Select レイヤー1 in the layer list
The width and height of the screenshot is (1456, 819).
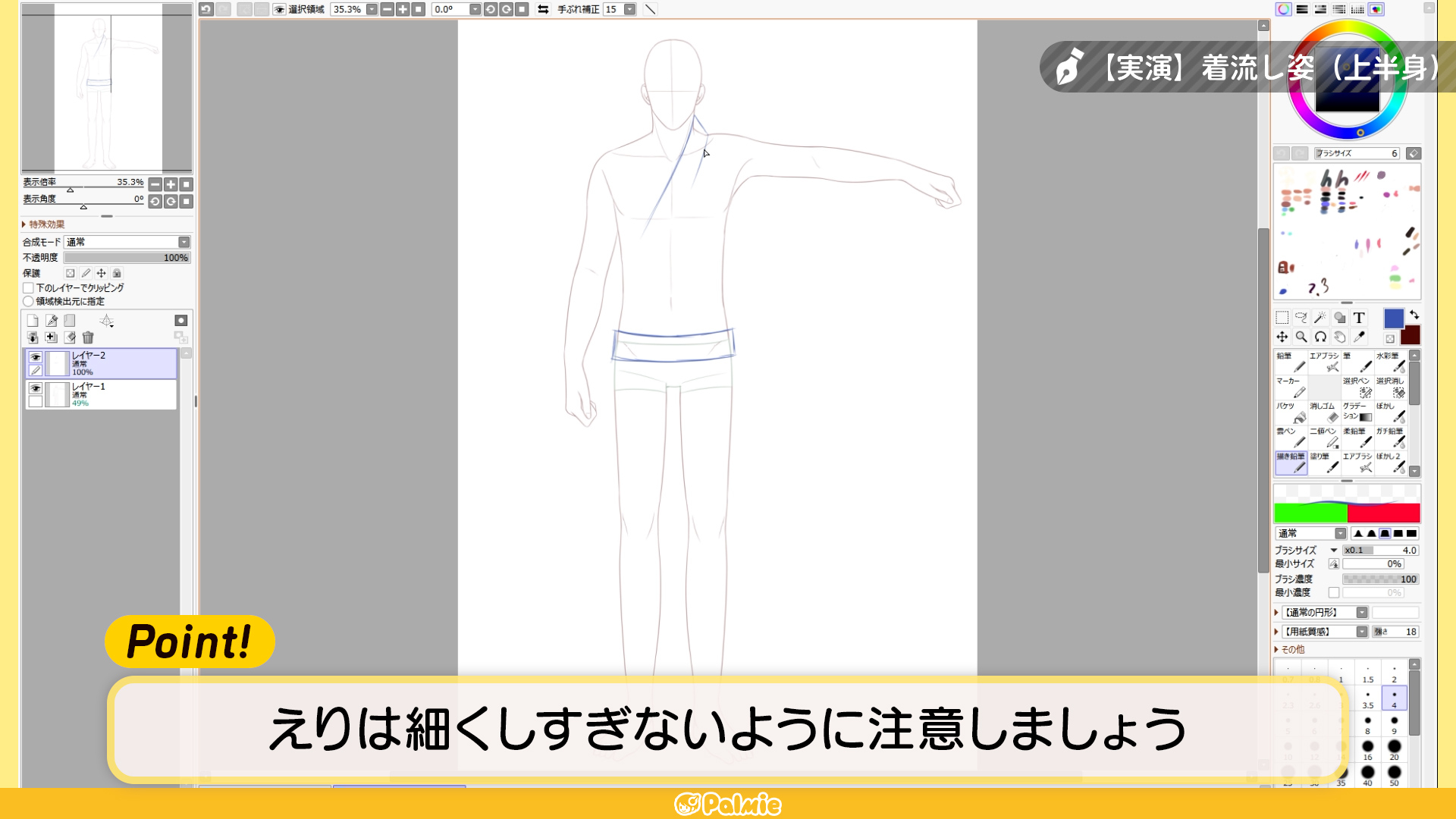pos(102,394)
